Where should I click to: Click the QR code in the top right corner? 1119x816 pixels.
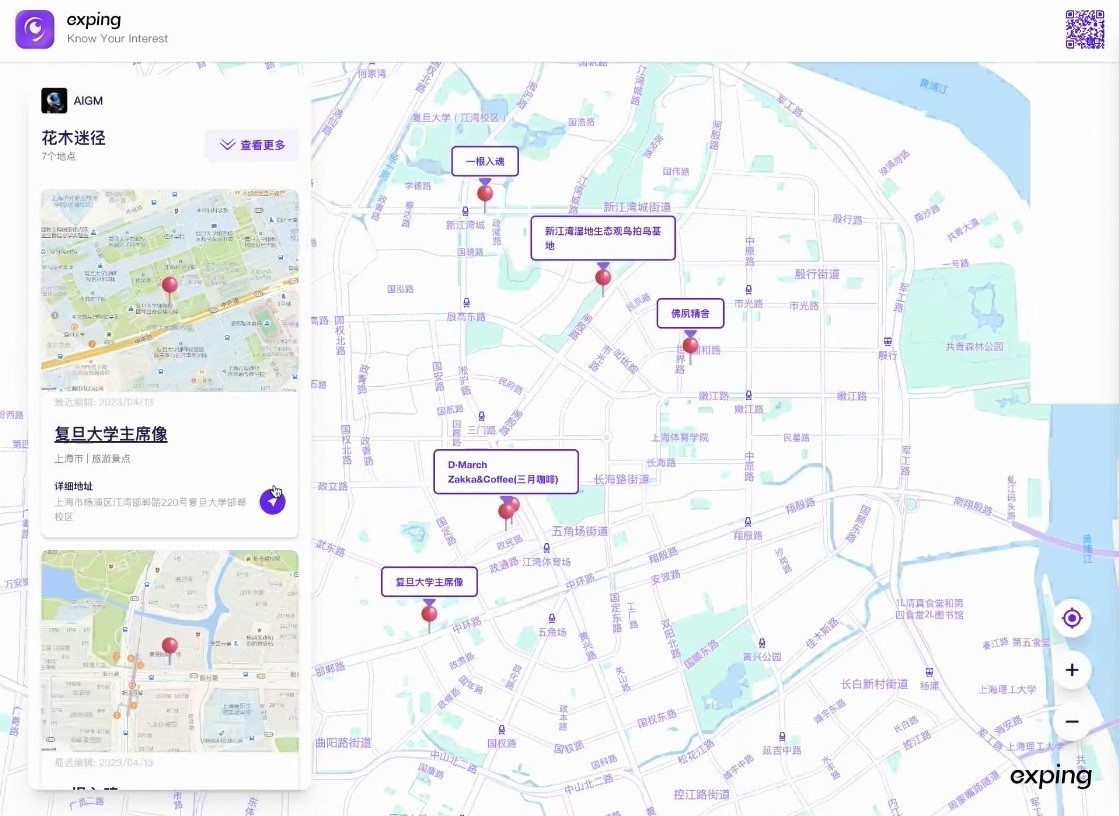click(1083, 30)
